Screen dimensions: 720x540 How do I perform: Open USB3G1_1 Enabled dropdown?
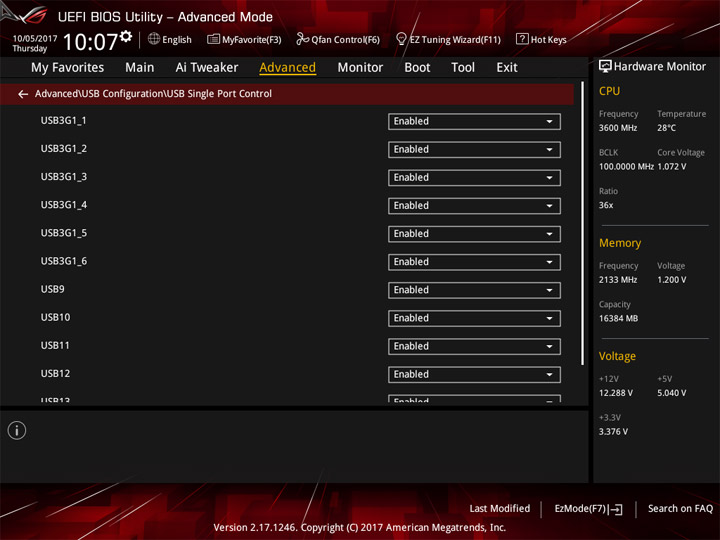[x=474, y=122]
